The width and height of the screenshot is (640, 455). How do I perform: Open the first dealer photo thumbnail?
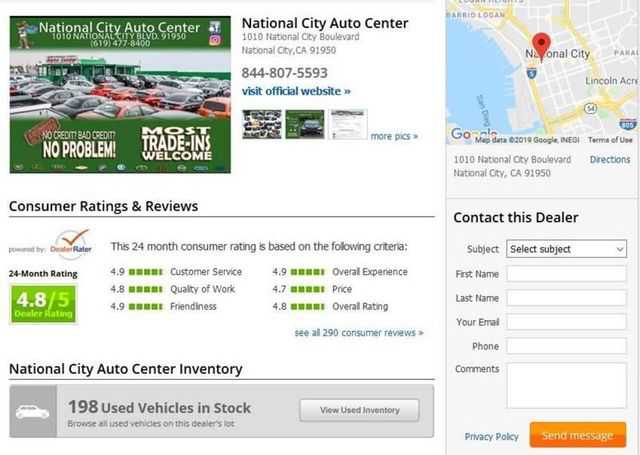pyautogui.click(x=261, y=124)
